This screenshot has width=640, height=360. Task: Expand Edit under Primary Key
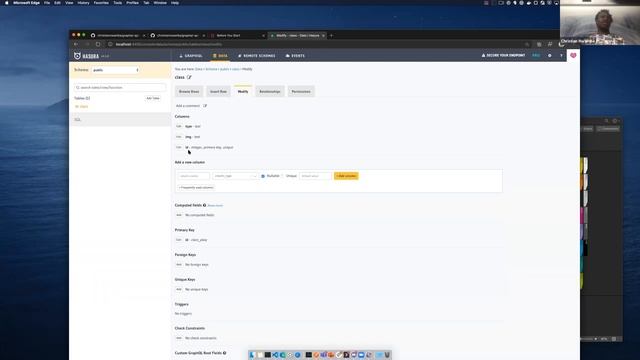coord(179,240)
